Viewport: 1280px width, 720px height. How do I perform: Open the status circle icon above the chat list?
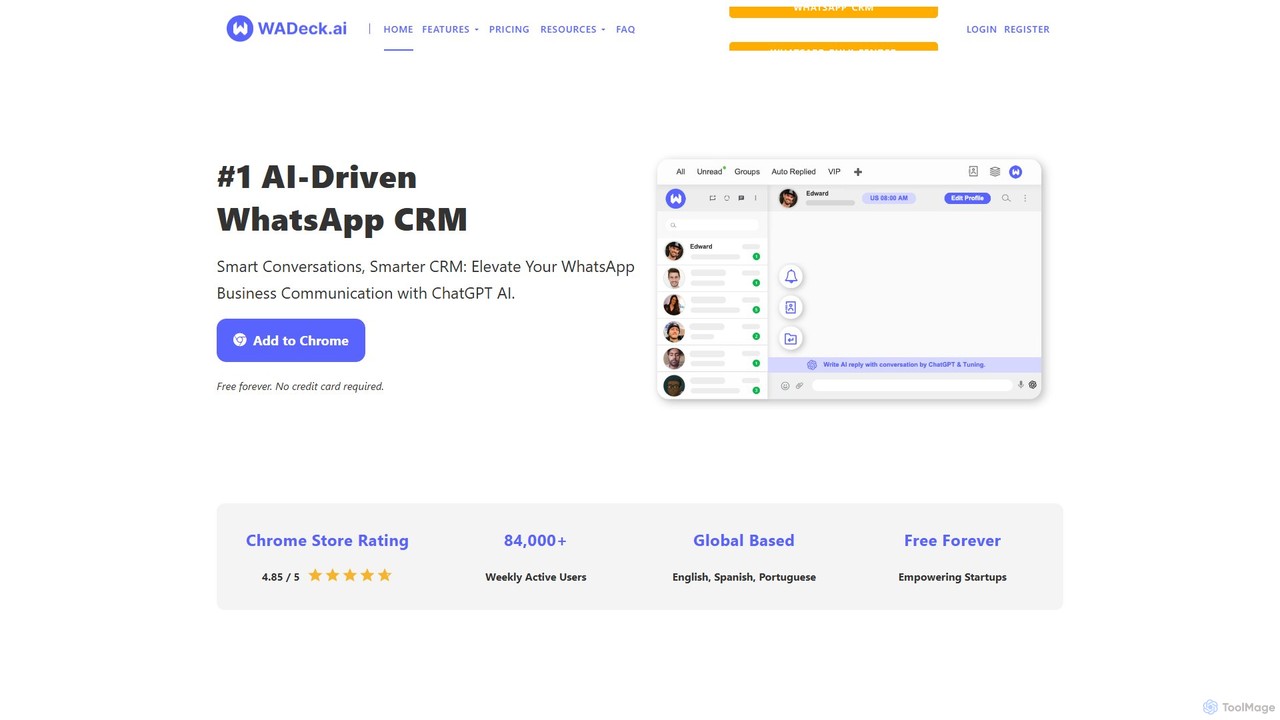[x=727, y=198]
